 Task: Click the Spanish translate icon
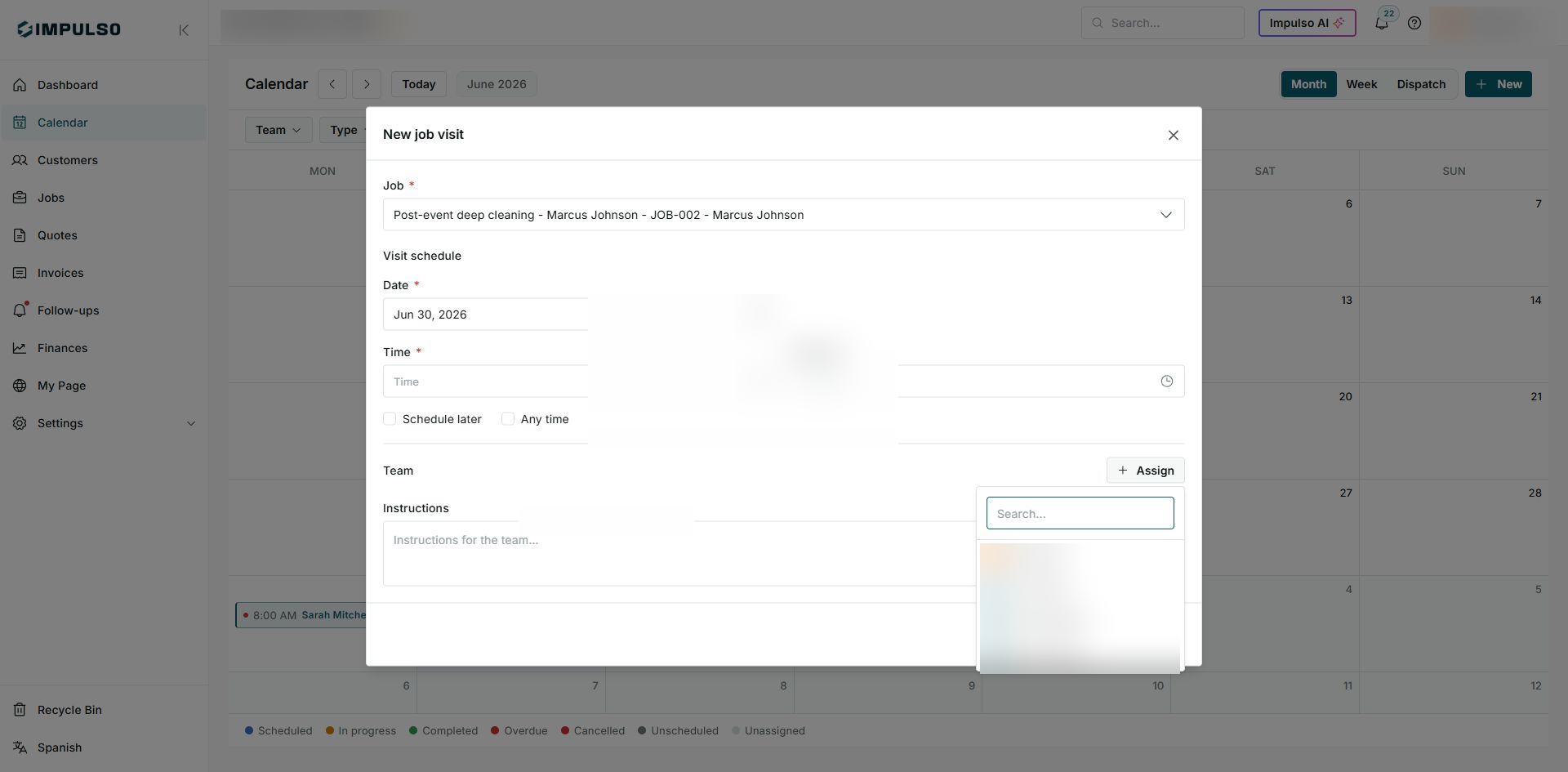[x=20, y=747]
